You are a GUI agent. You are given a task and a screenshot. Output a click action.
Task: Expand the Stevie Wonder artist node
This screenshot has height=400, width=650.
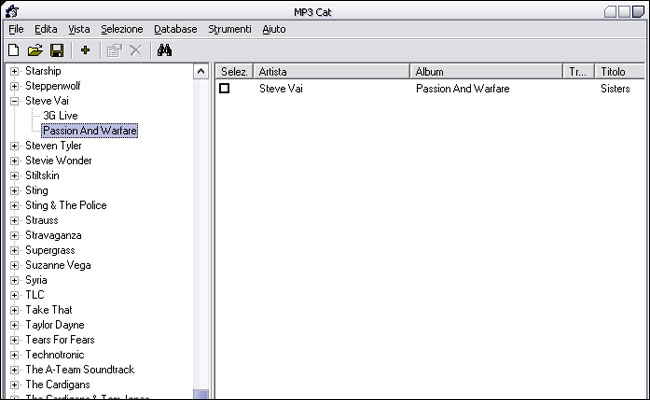click(14, 161)
